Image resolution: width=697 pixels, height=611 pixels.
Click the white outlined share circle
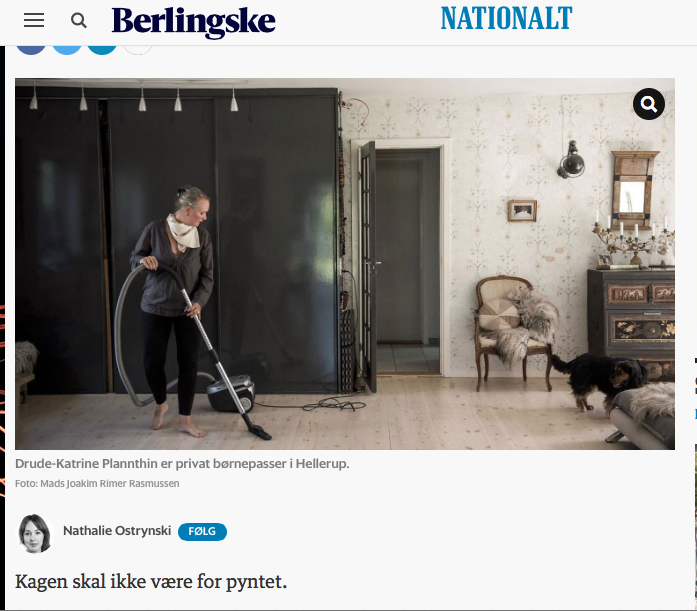click(138, 48)
